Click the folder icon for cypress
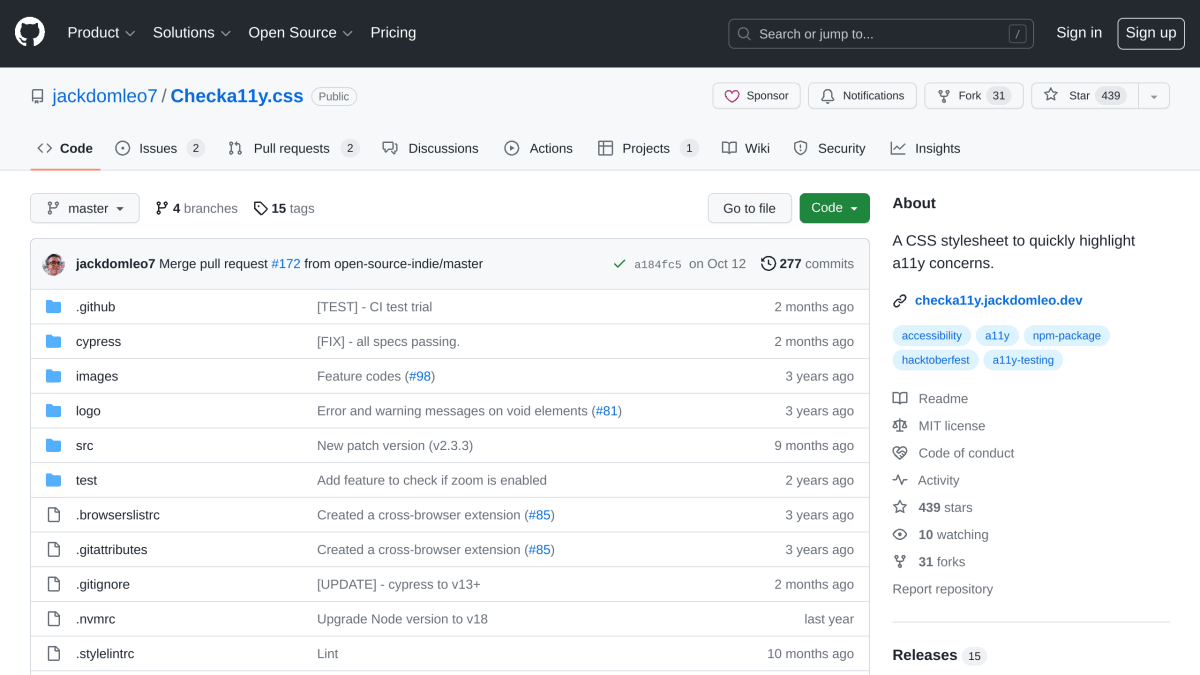The height and width of the screenshot is (675, 1200). (54, 342)
